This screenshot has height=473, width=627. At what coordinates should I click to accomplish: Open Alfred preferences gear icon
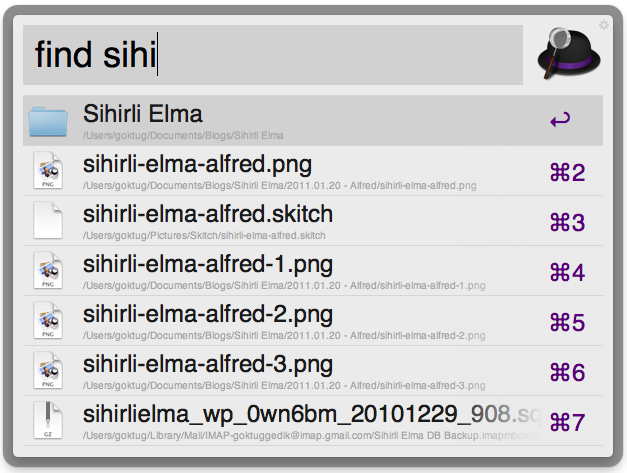pos(604,24)
